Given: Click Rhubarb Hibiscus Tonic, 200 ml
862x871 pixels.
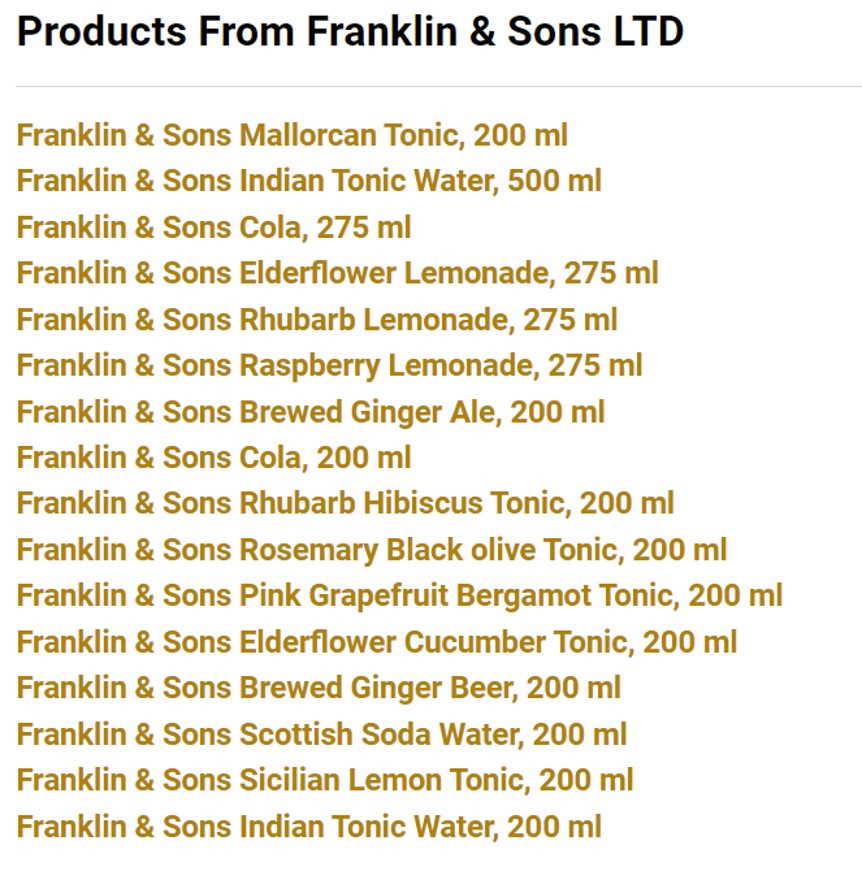Looking at the screenshot, I should tap(345, 503).
